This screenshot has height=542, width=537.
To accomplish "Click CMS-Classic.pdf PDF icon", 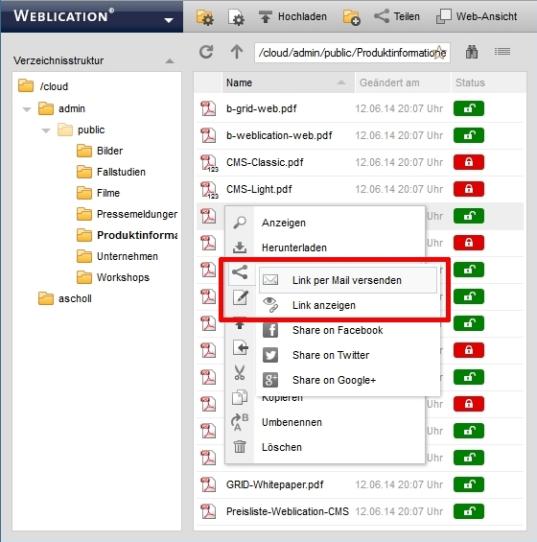I will click(209, 163).
